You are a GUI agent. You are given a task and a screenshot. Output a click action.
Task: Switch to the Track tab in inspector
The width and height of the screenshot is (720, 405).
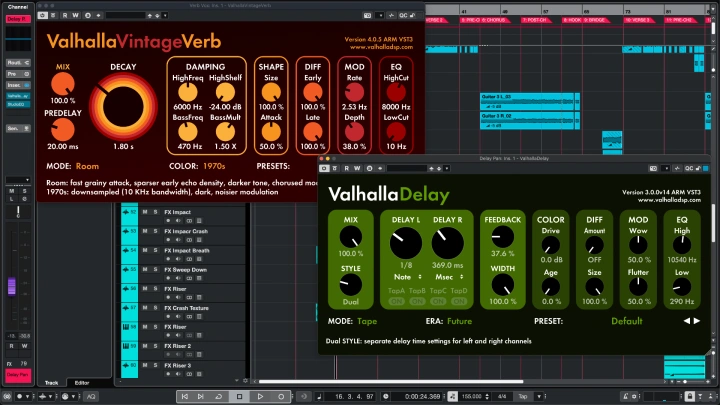51,382
